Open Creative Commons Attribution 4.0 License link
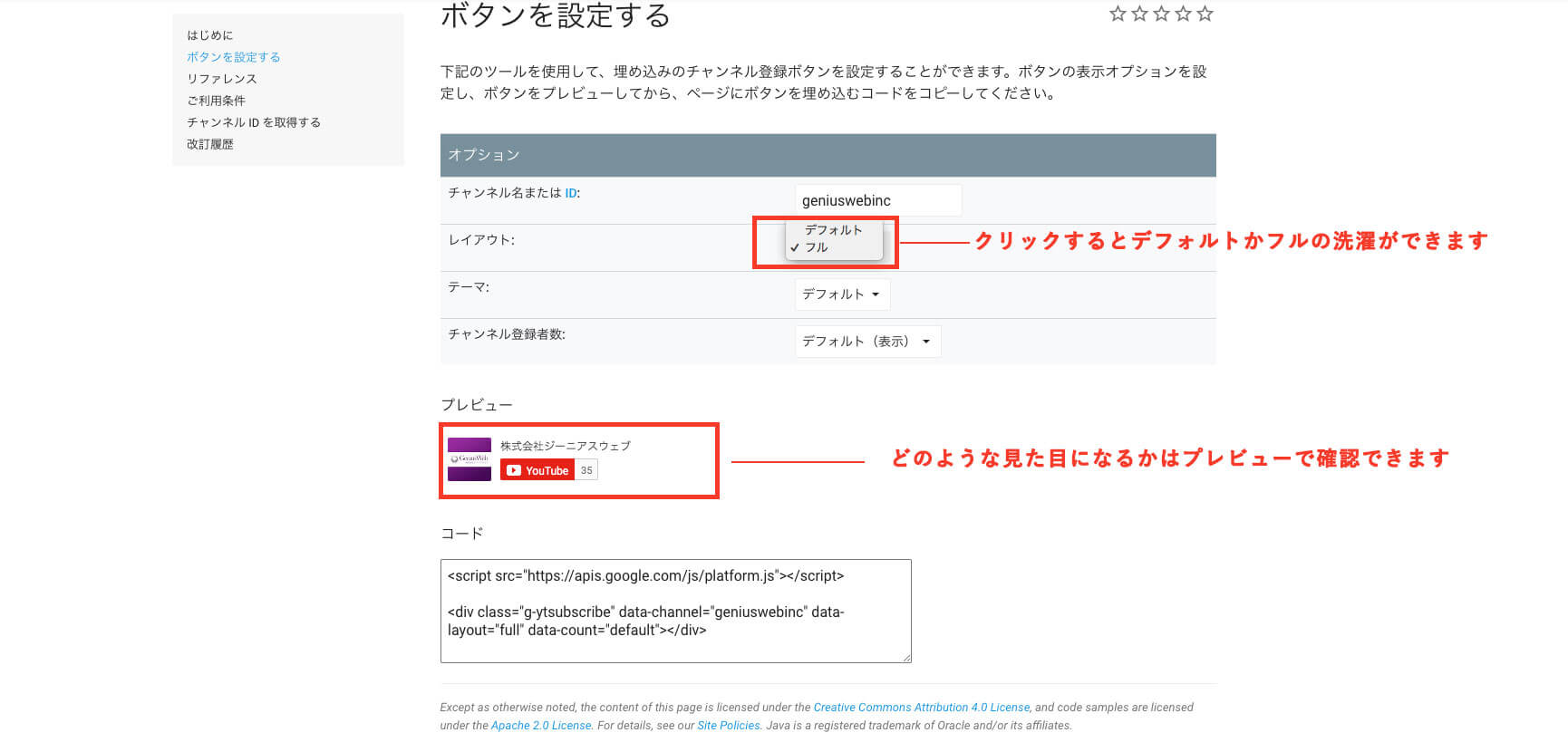Screen dimensions: 1568x752 tap(922, 708)
